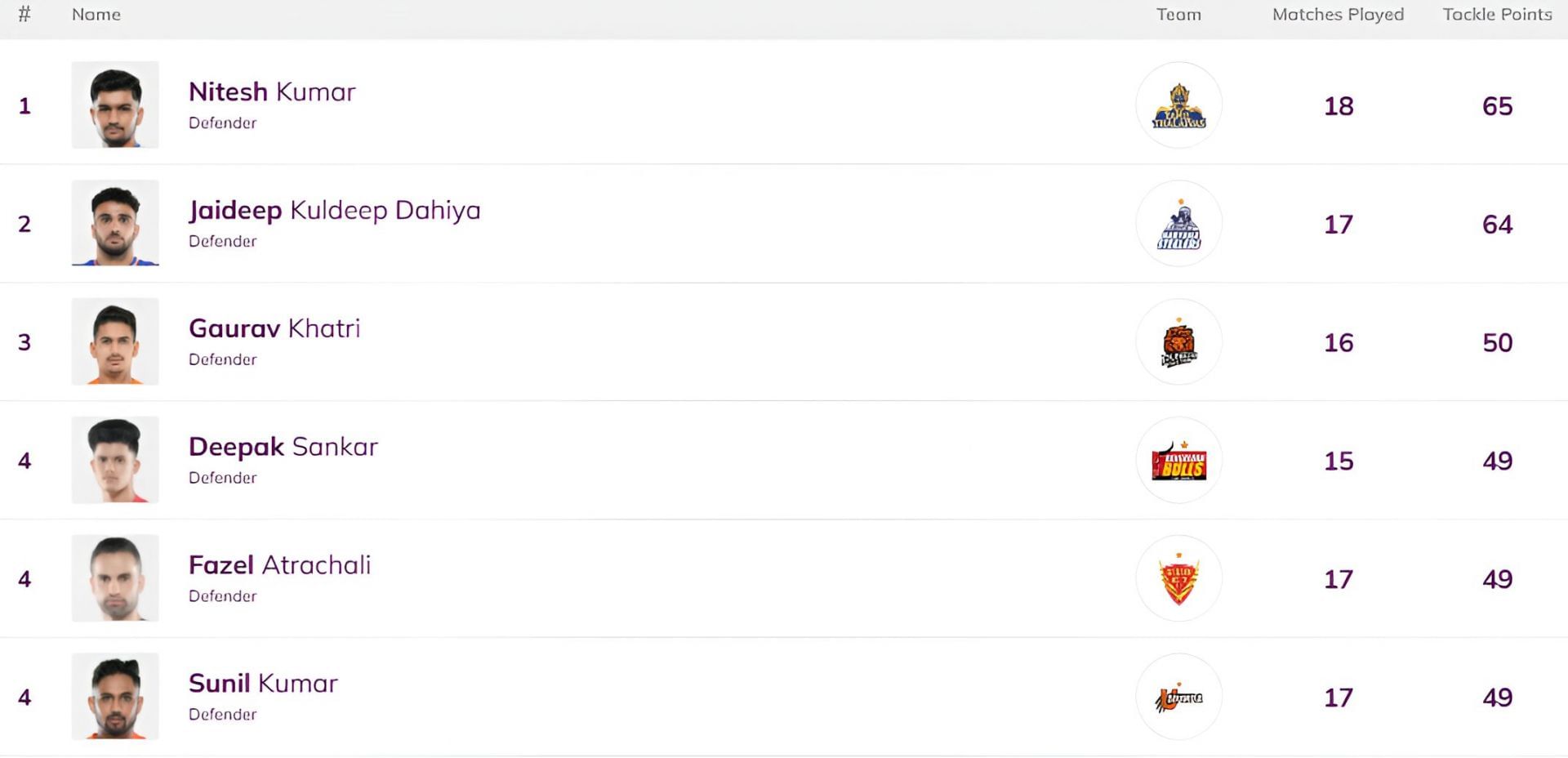Click Jaideep Kuldeep Dahiya's team logo
The width and height of the screenshot is (1568, 758).
(x=1178, y=224)
